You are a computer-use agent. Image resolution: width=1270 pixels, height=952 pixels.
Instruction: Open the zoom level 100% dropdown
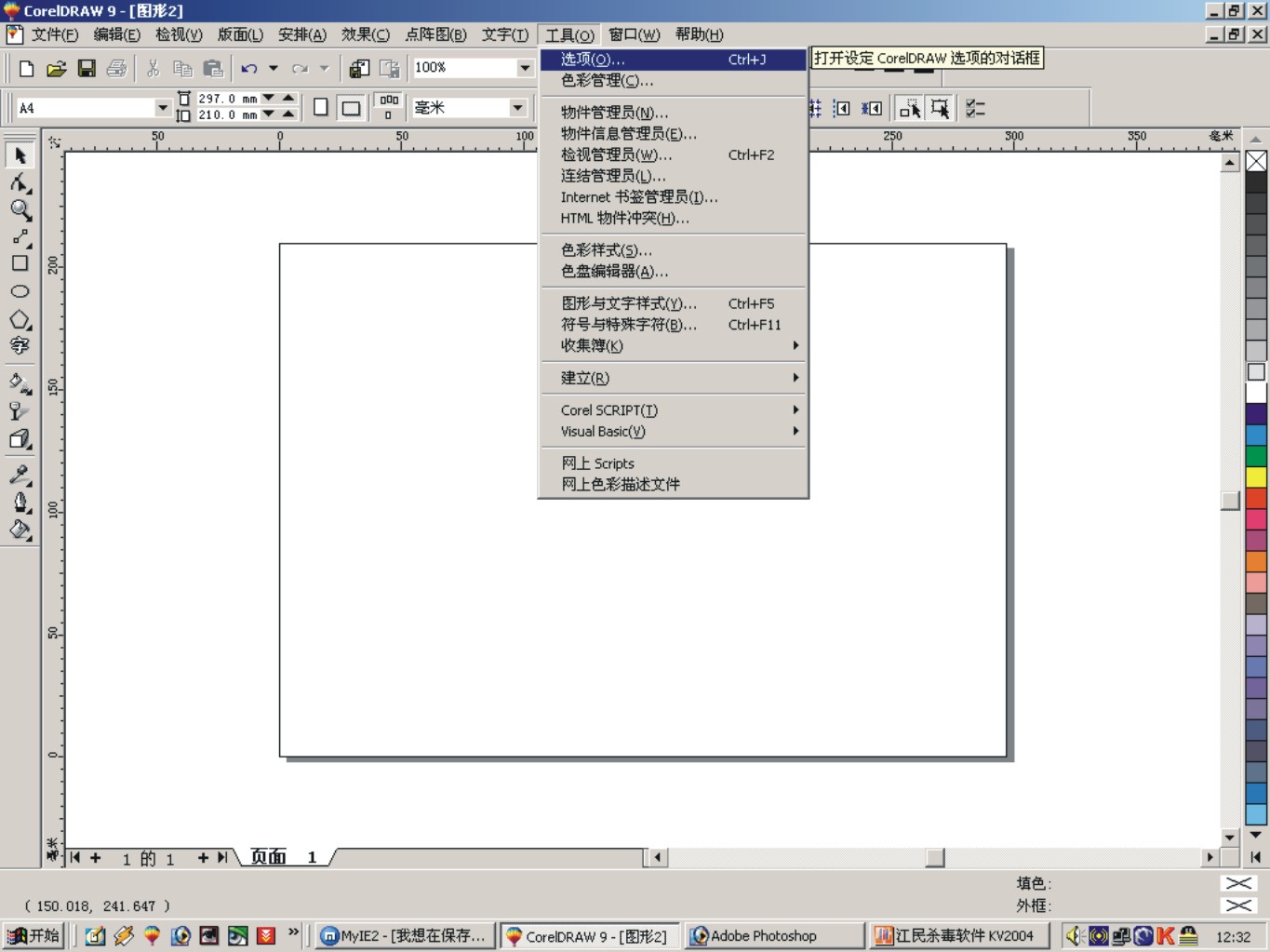pos(525,68)
